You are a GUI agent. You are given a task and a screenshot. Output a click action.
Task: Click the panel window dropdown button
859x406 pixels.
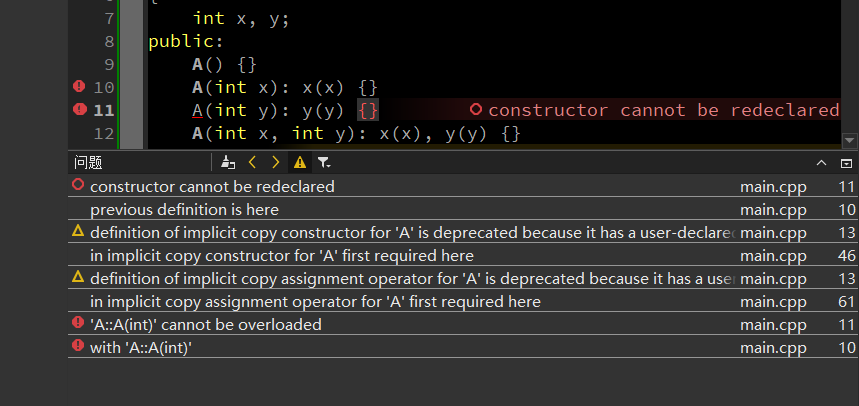pyautogui.click(x=846, y=162)
